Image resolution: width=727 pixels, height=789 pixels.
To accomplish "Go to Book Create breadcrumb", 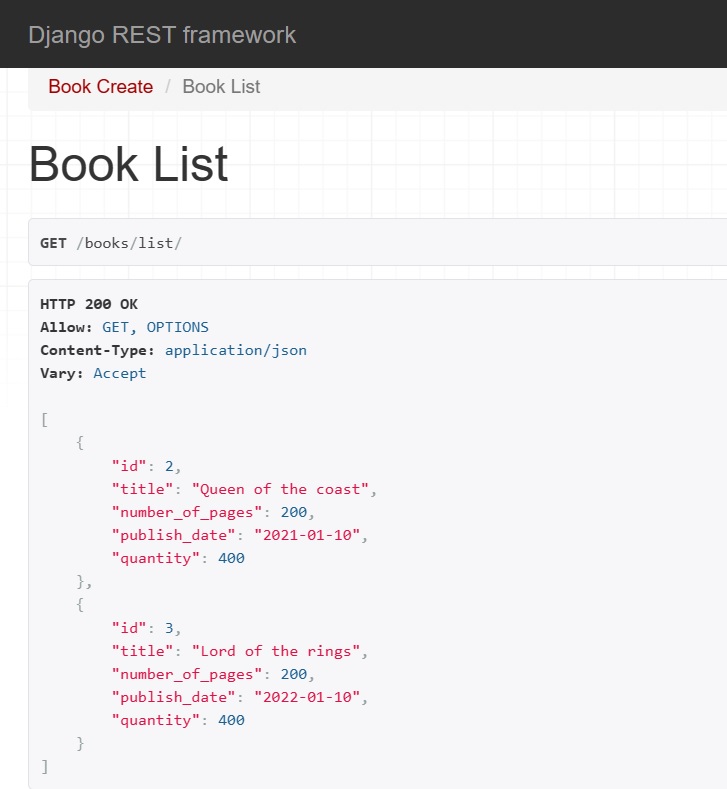I will [101, 87].
